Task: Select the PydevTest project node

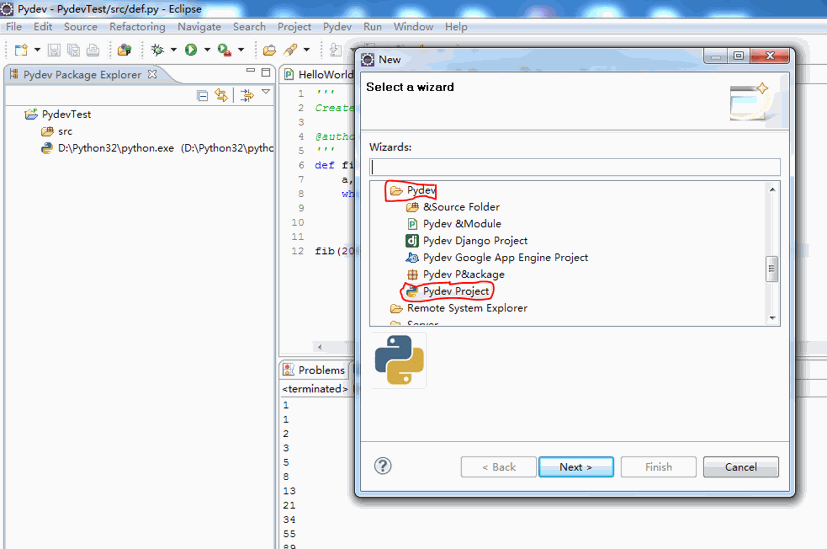Action: coord(66,114)
